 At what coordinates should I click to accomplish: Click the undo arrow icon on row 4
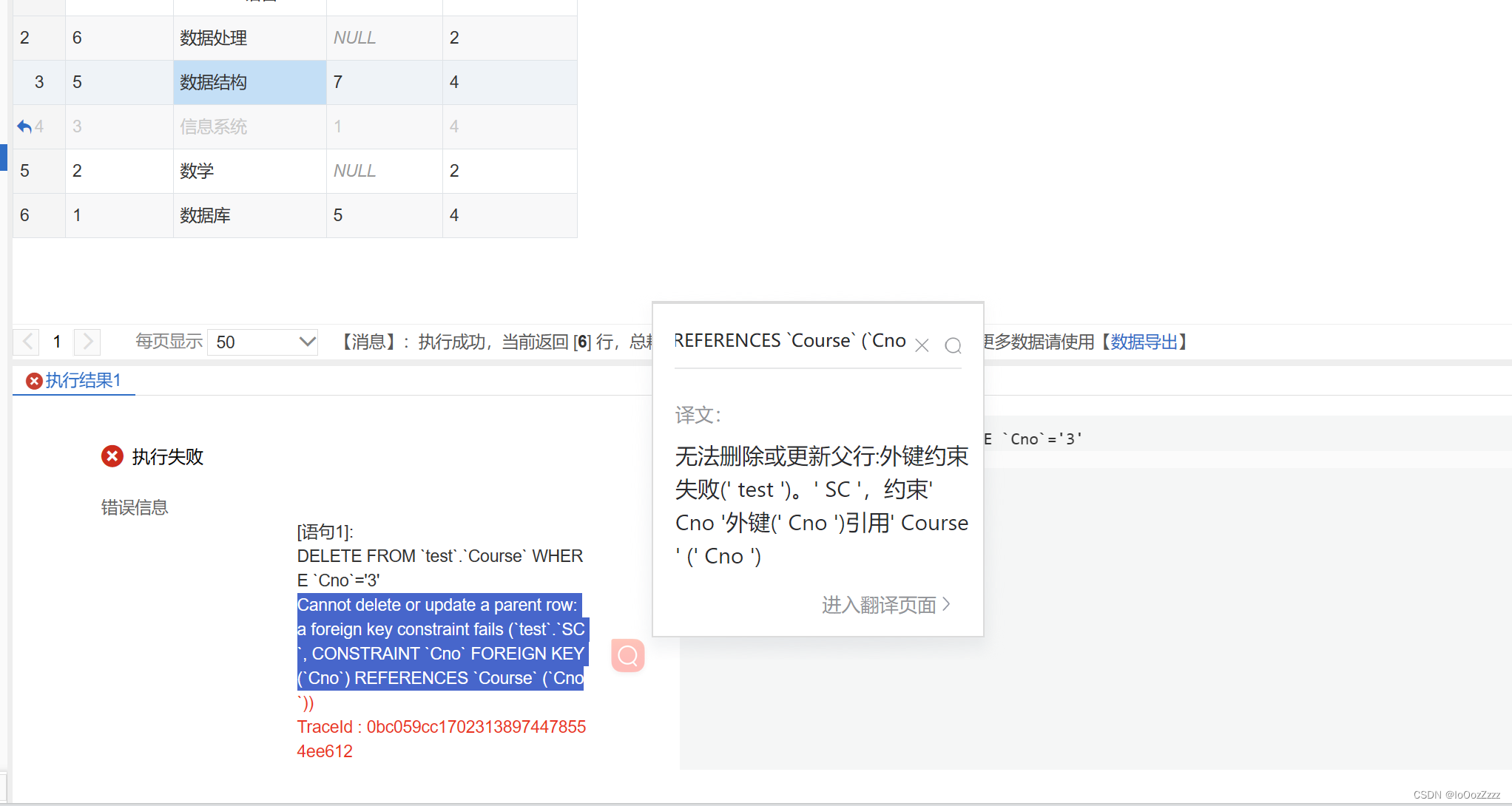click(x=24, y=126)
